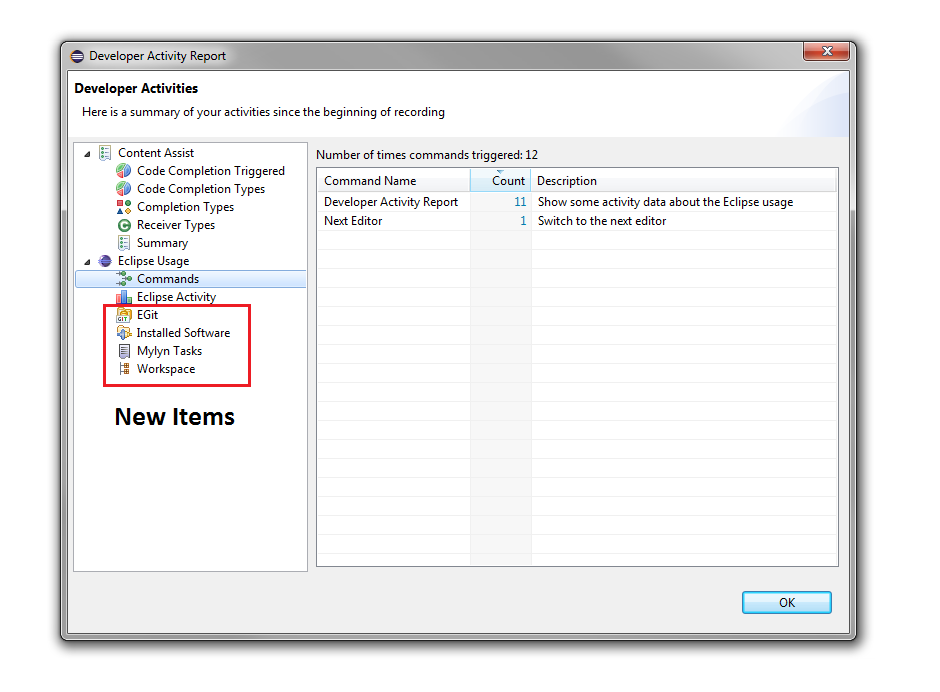Open Receiver Types report

[176, 225]
